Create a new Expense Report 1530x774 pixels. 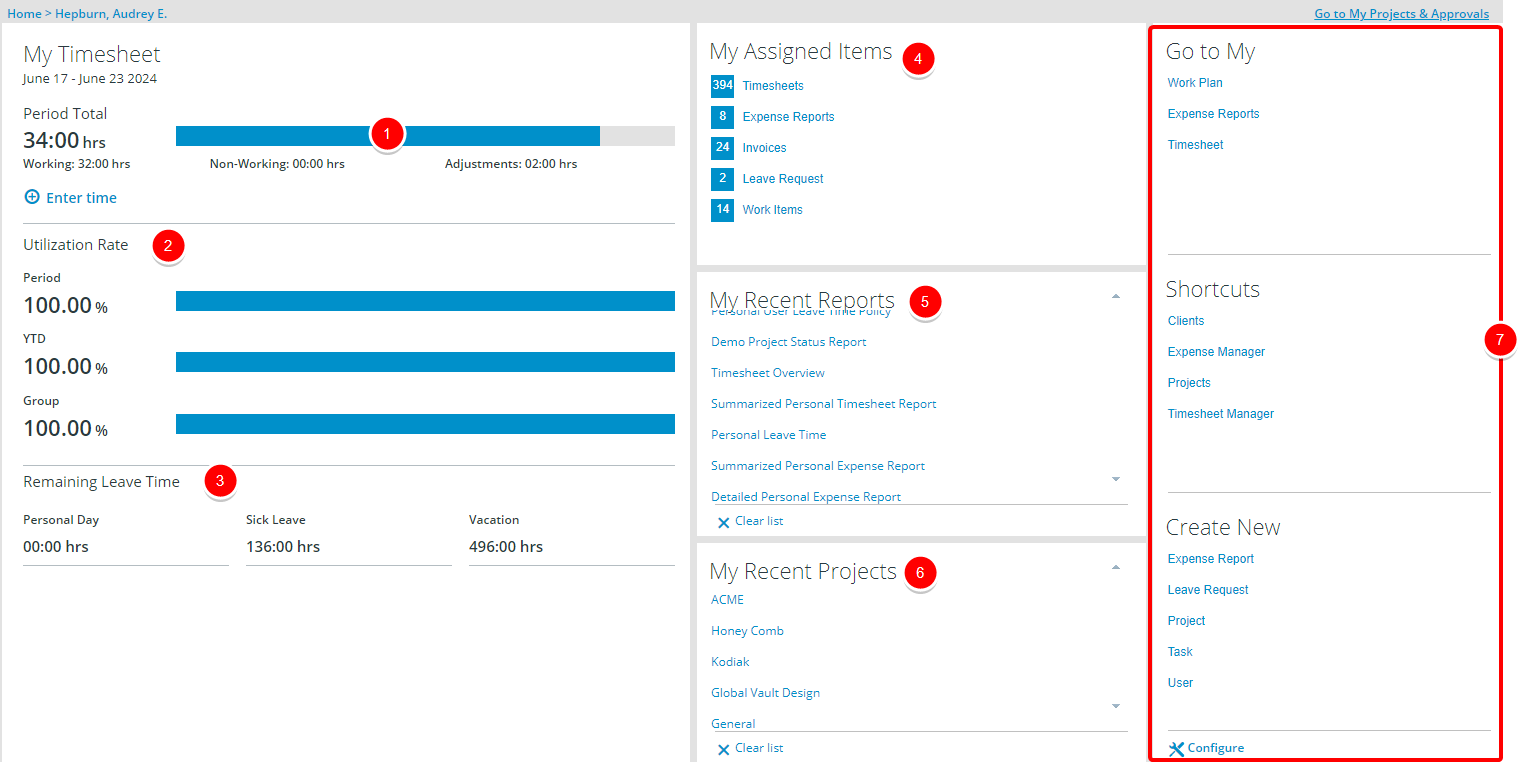pyautogui.click(x=1210, y=558)
